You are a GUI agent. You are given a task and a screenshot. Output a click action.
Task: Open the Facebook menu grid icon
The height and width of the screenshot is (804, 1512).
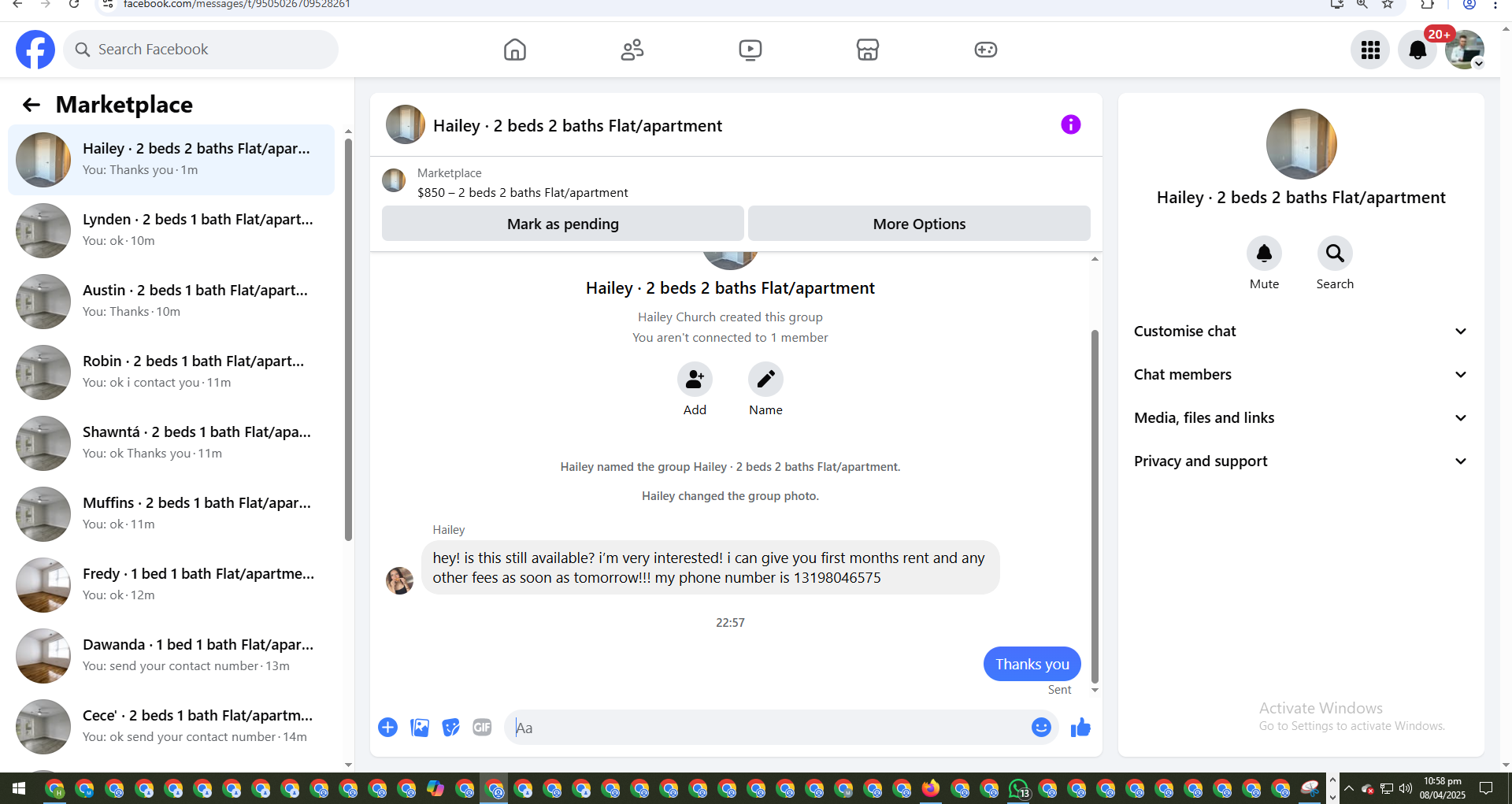pos(1370,50)
